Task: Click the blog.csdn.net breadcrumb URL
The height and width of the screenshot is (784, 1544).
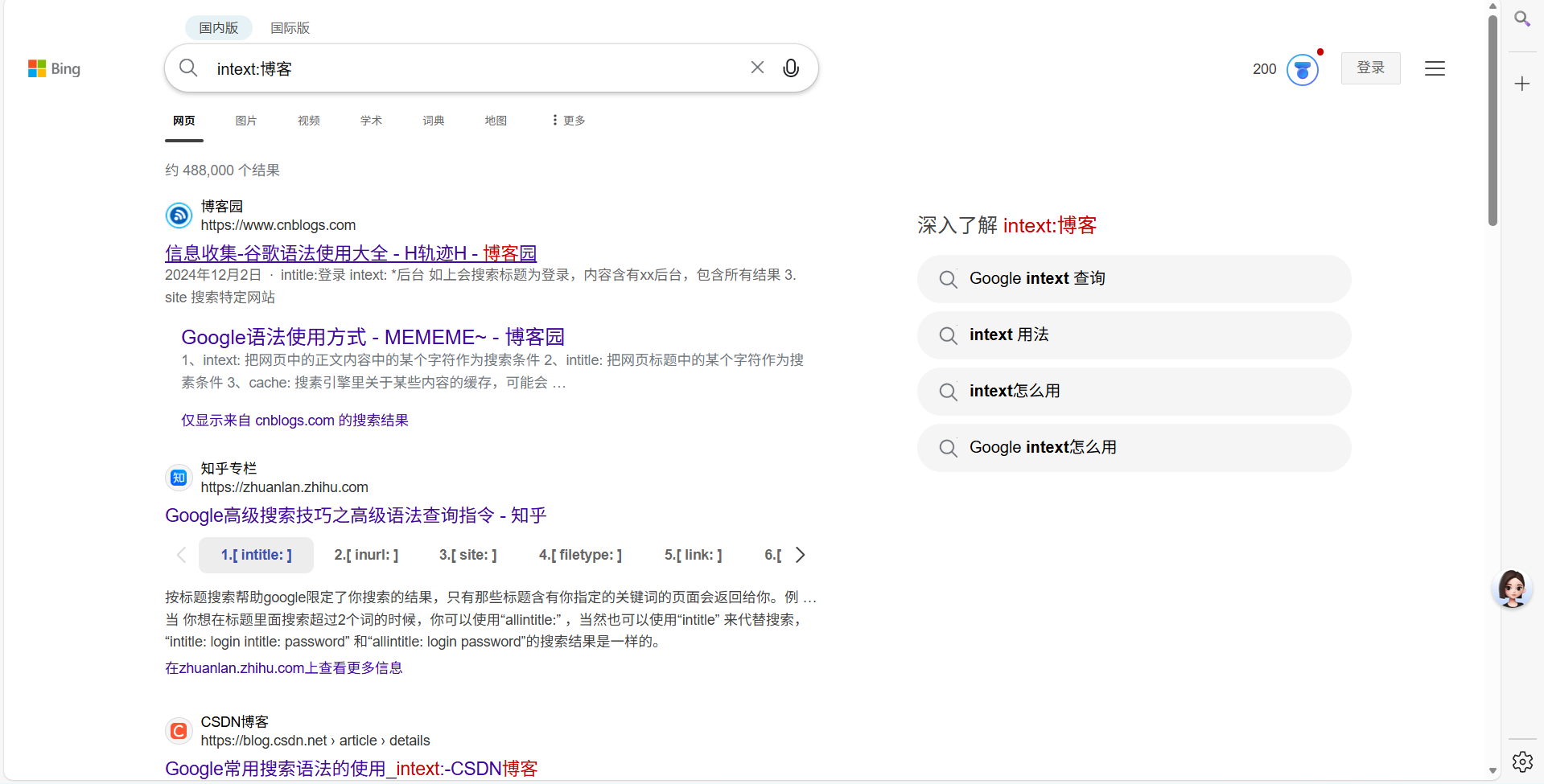Action: (315, 741)
